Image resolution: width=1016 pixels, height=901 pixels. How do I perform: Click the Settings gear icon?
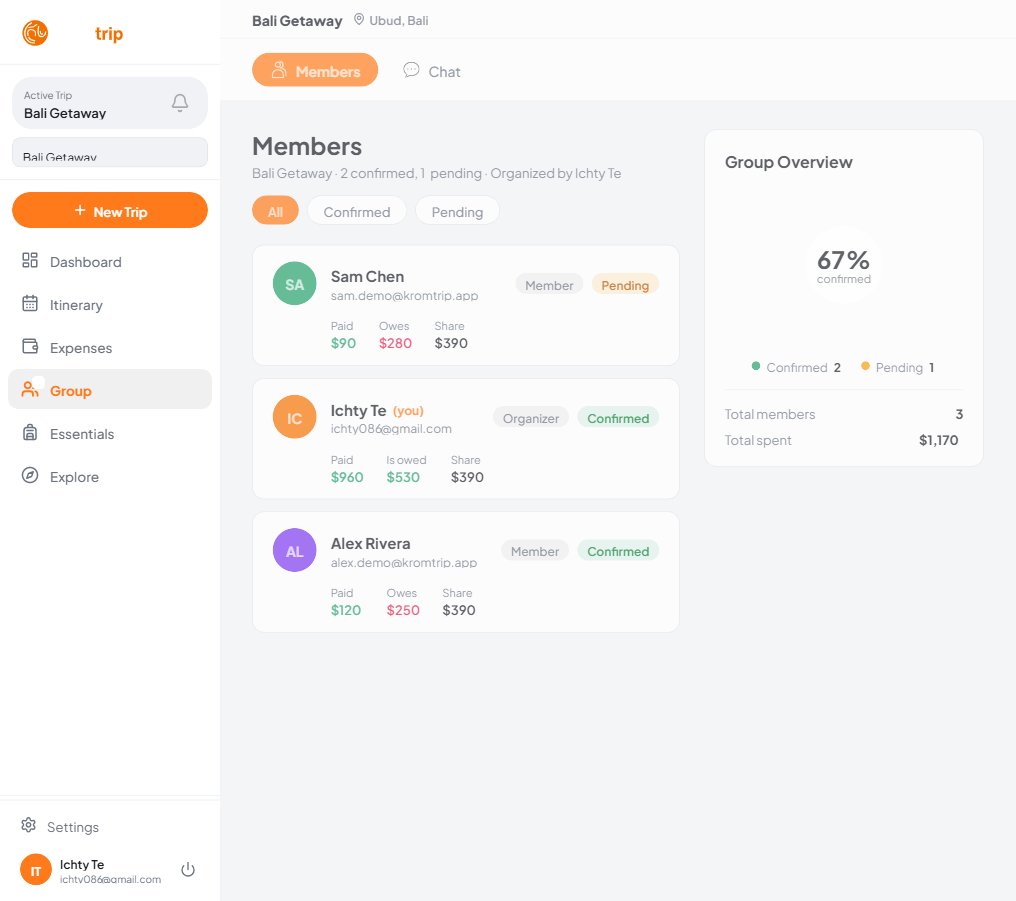(29, 825)
